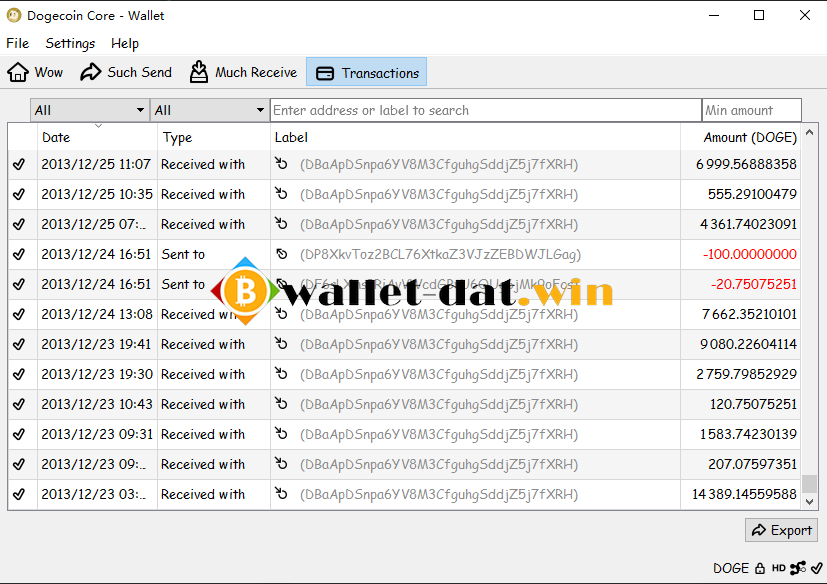Click confirmed checkmark for 2013/12/23 19:30 transaction

[19, 375]
